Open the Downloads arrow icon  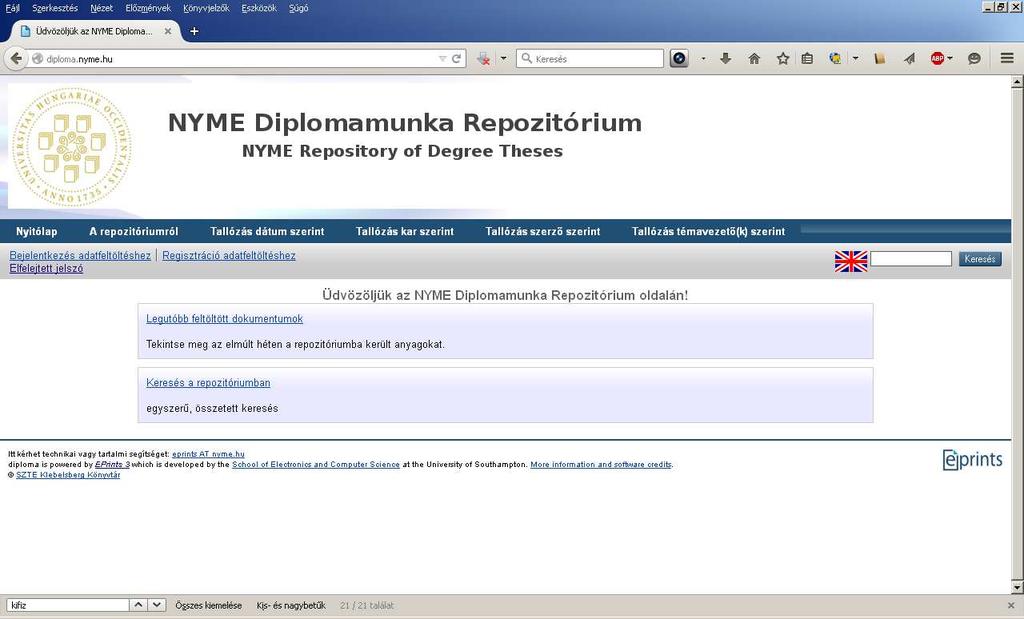[x=726, y=59]
